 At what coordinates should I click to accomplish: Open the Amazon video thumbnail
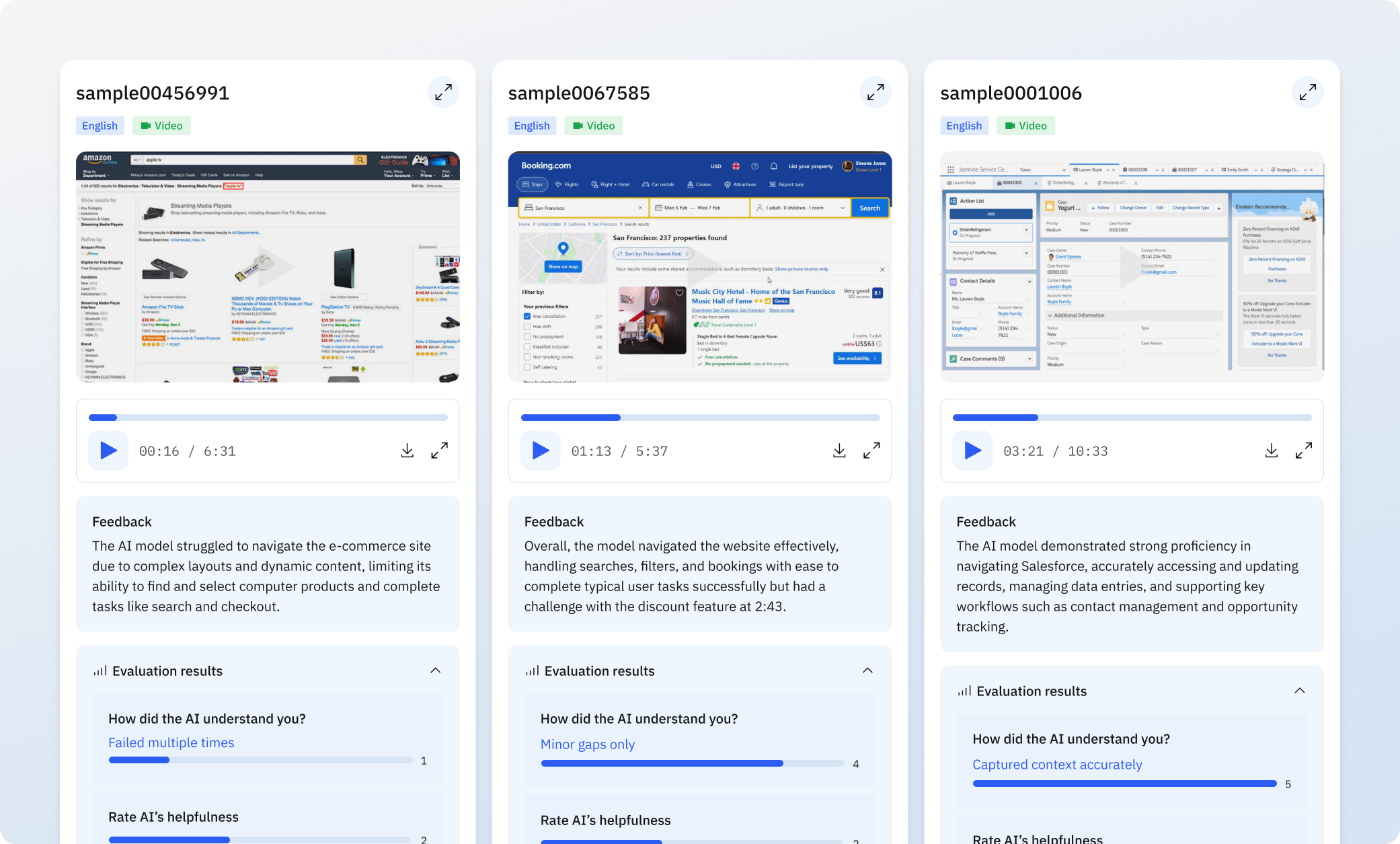click(x=268, y=267)
